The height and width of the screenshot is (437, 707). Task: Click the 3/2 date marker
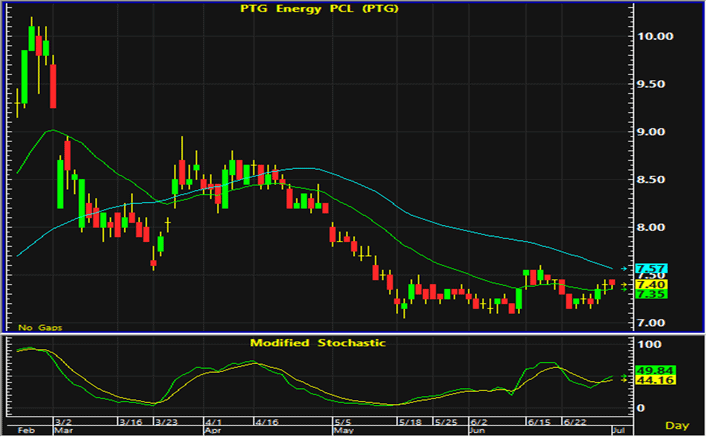click(x=63, y=422)
